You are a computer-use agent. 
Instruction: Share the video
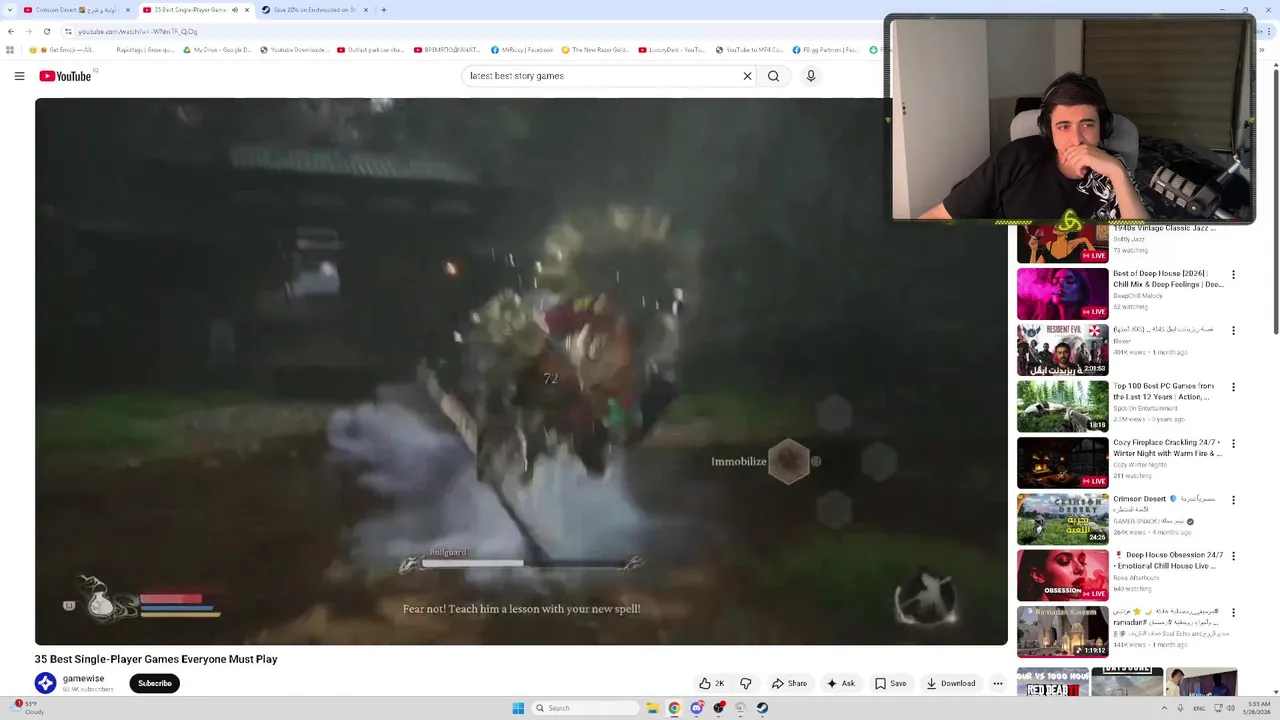click(x=789, y=683)
